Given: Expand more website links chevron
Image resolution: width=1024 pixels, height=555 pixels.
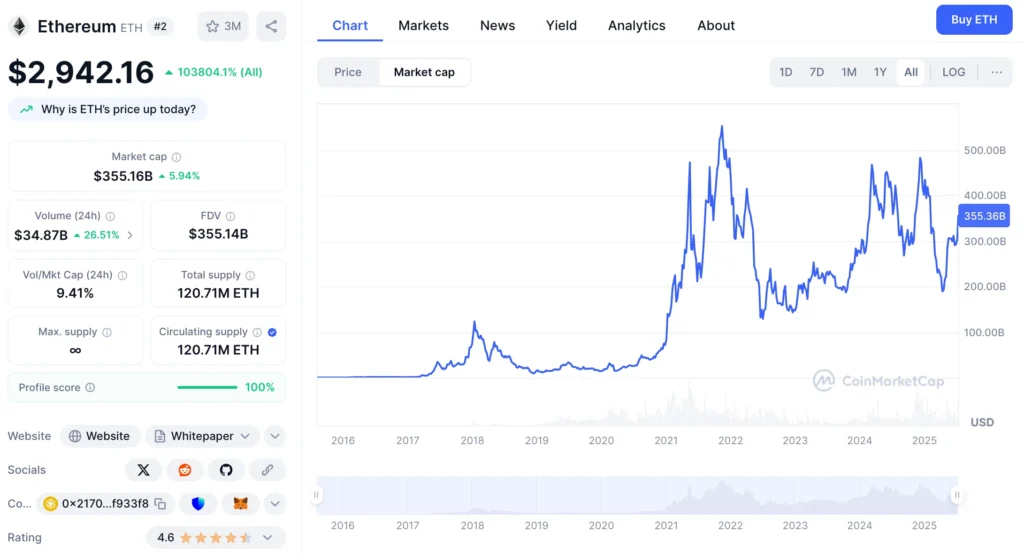Looking at the screenshot, I should (x=275, y=436).
